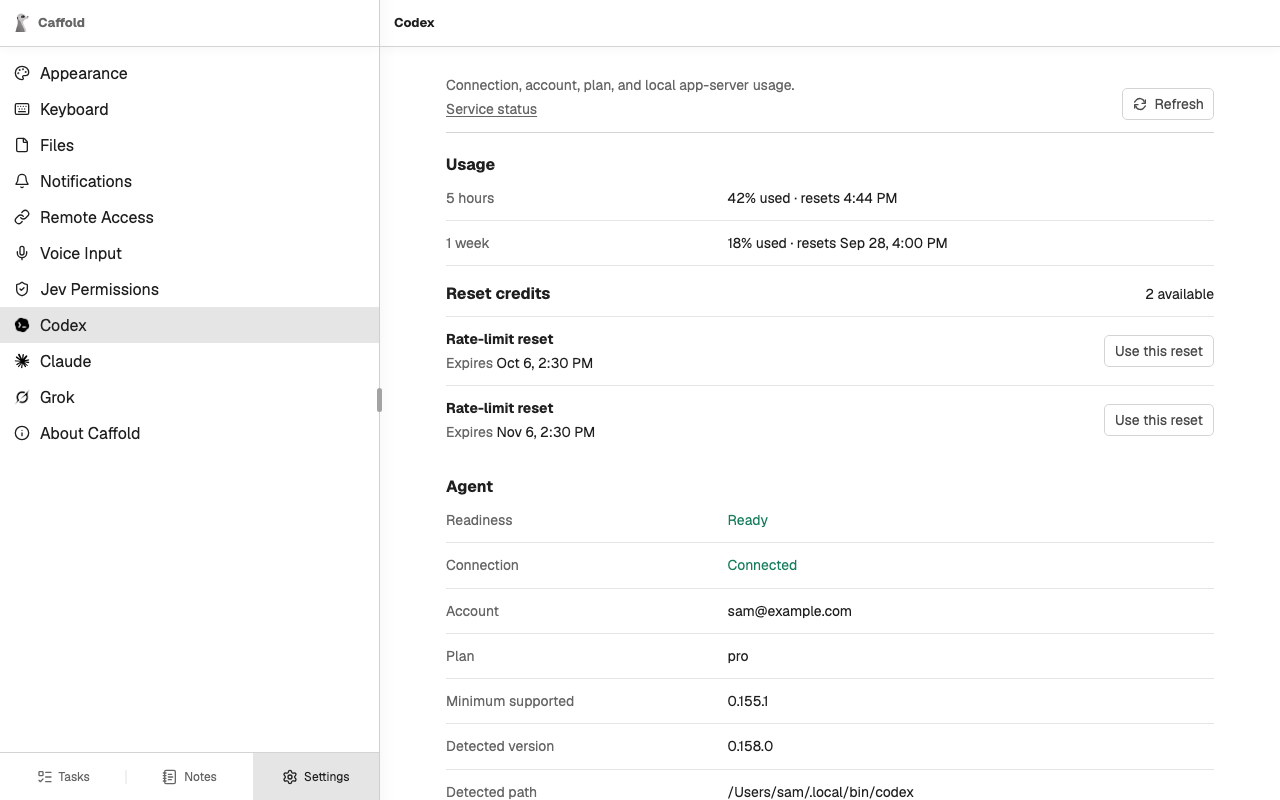Click the Caffold logo icon
This screenshot has height=800, width=1280.
coord(22,22)
